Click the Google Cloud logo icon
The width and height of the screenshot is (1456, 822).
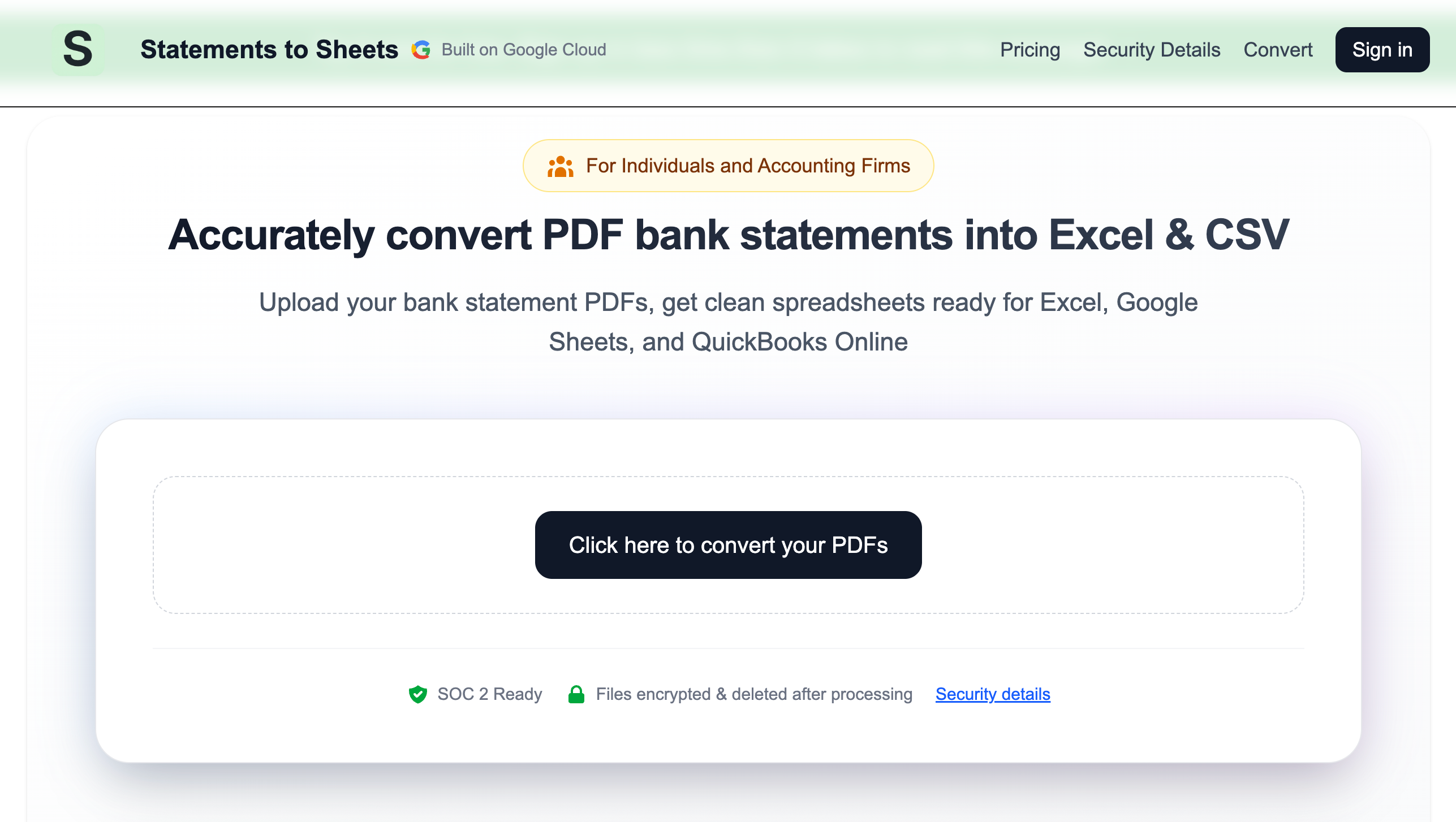421,50
